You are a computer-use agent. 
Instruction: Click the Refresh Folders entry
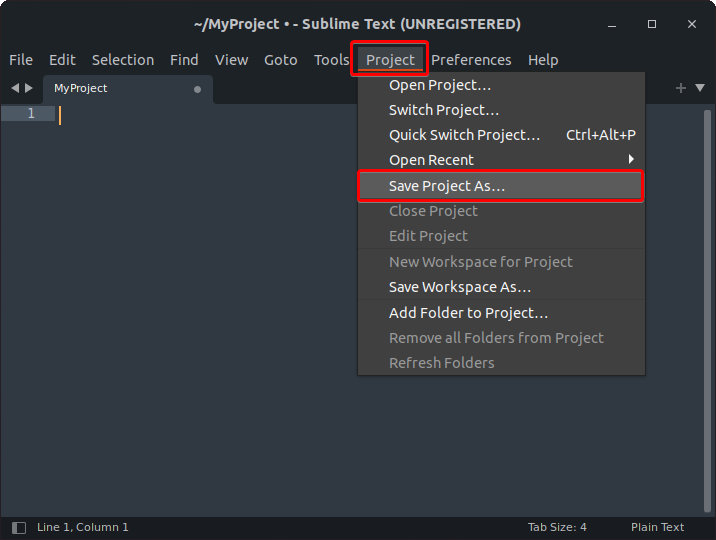click(501, 363)
